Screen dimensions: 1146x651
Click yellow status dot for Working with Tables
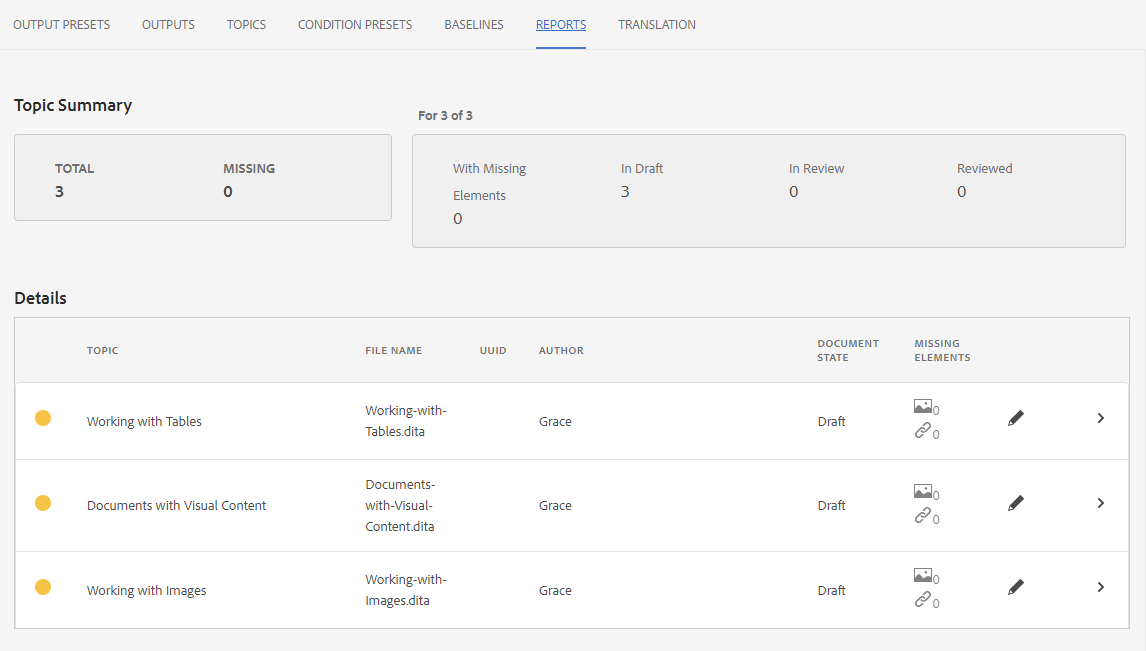pyautogui.click(x=43, y=418)
